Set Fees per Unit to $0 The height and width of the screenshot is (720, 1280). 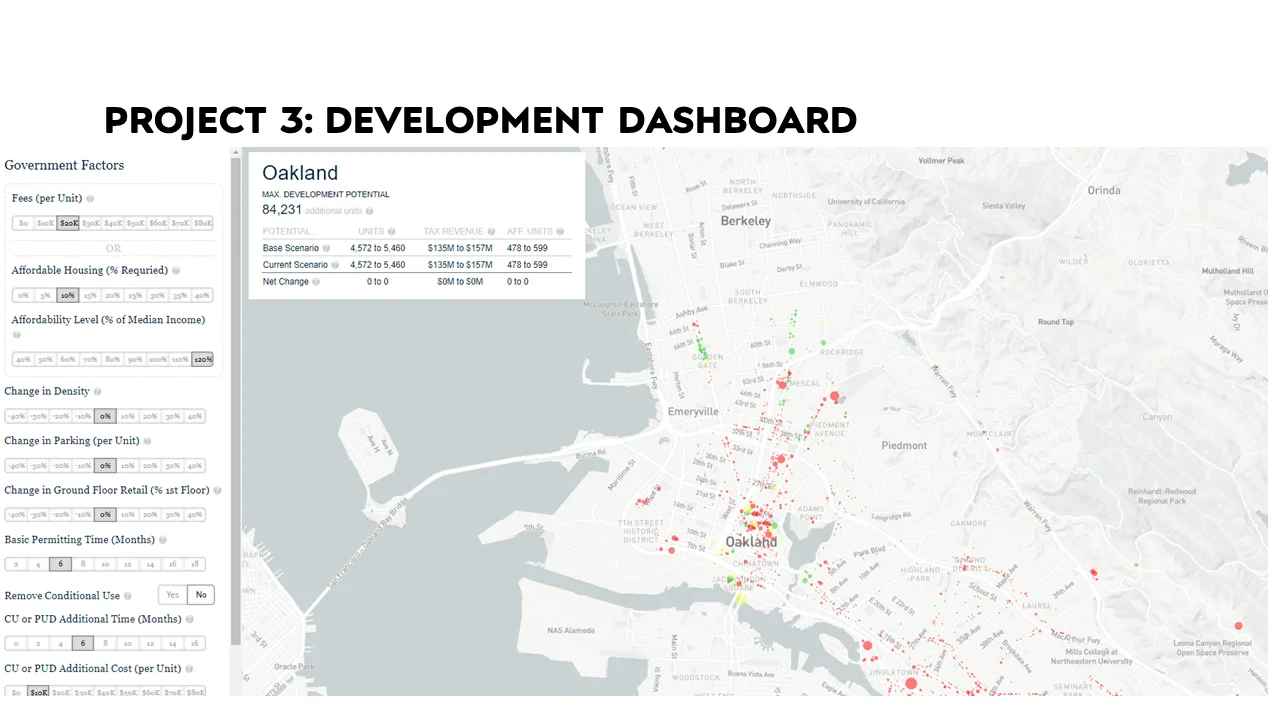click(x=23, y=223)
